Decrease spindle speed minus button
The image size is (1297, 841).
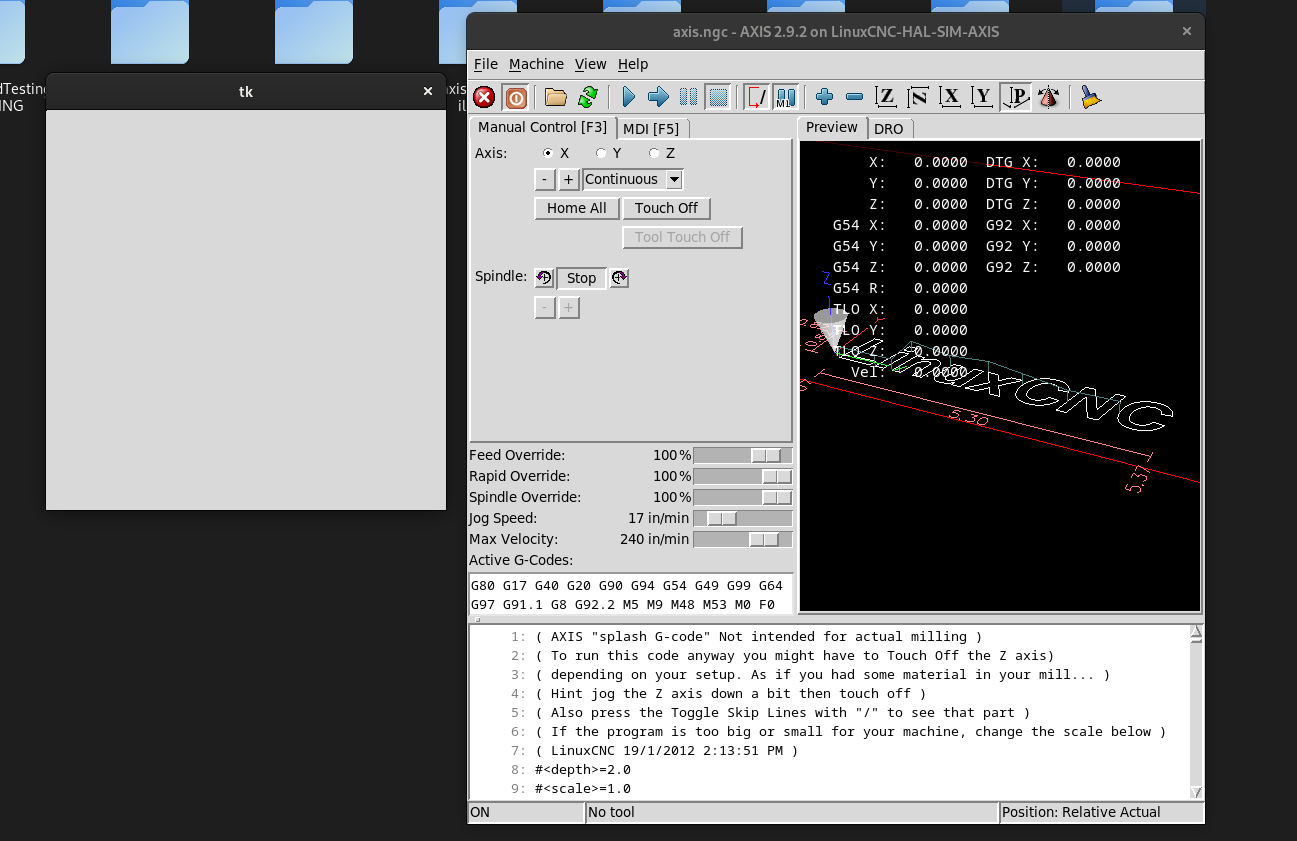pyautogui.click(x=544, y=308)
